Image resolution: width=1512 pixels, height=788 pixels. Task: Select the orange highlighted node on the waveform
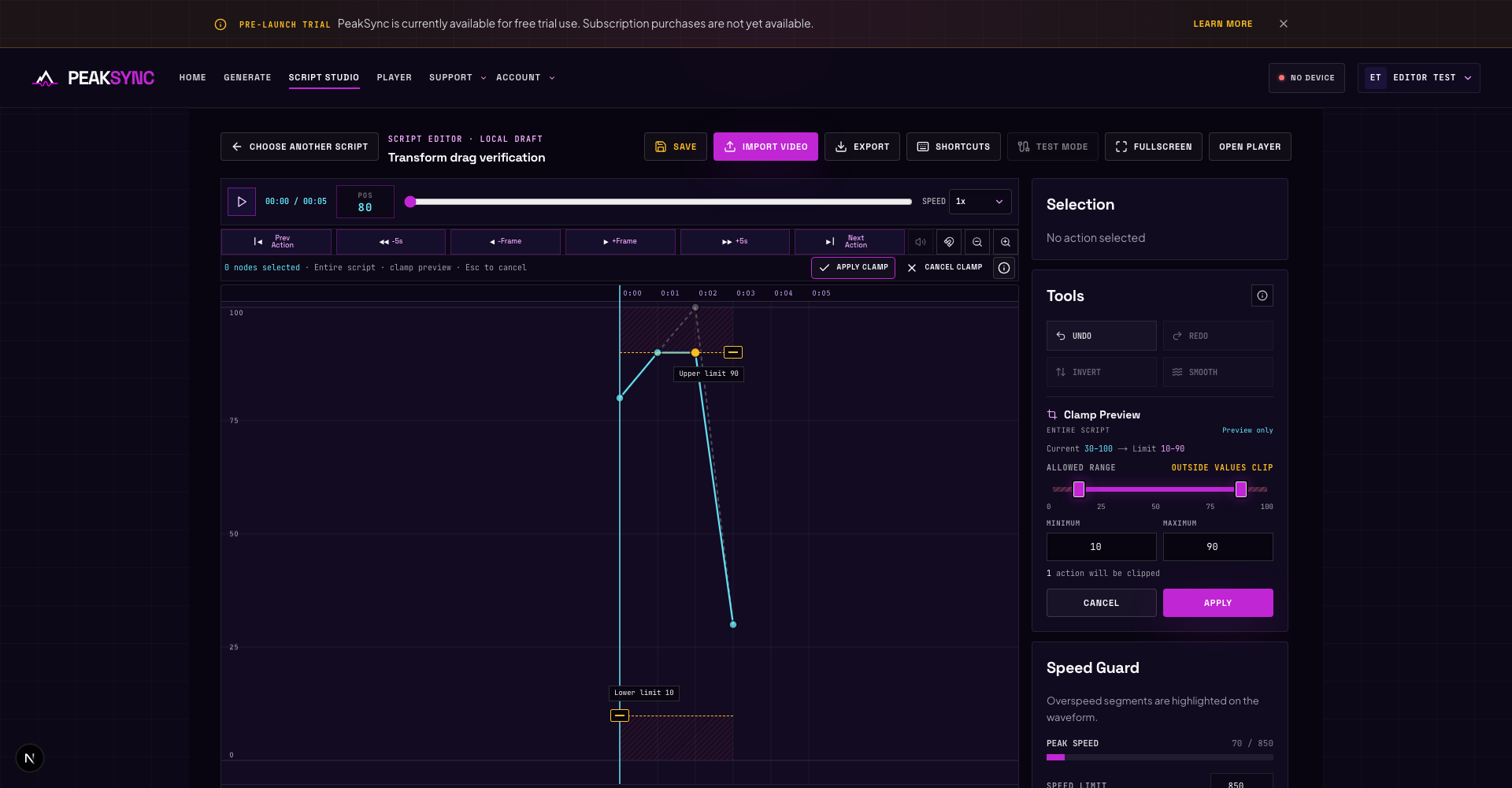695,353
